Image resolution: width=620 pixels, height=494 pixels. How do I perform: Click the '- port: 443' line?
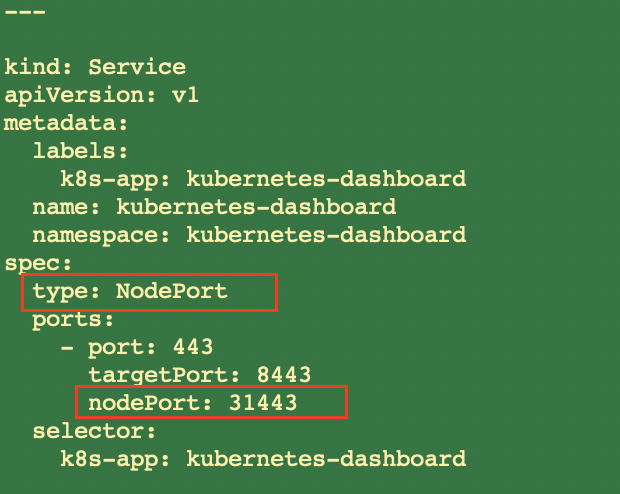[137, 348]
